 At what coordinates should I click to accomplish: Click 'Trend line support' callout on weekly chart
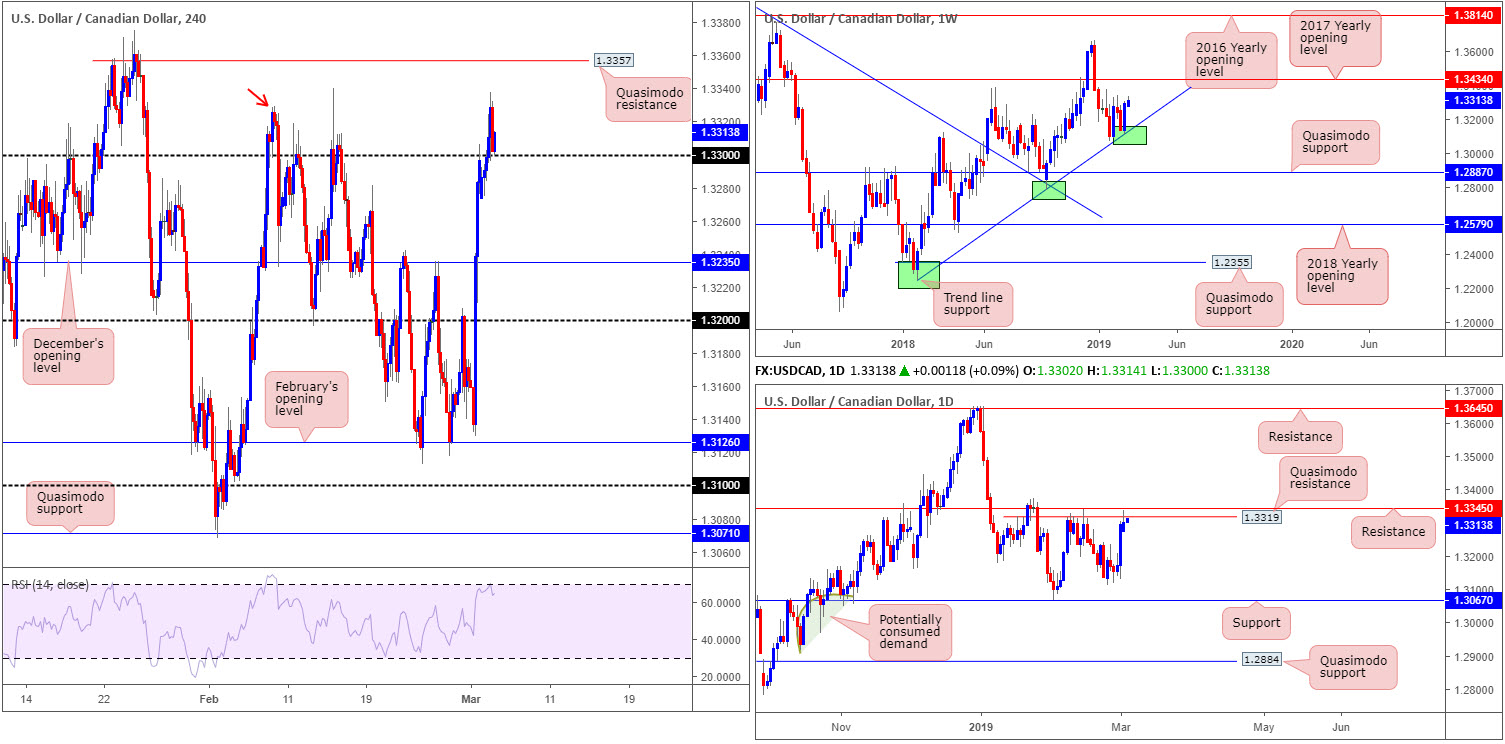974,304
